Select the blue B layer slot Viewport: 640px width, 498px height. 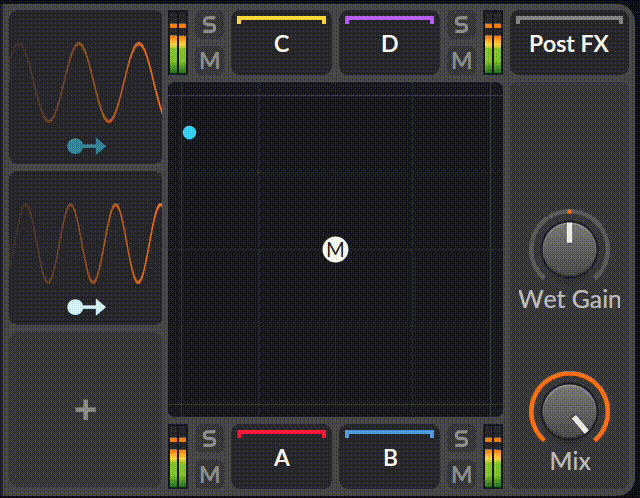(390, 457)
